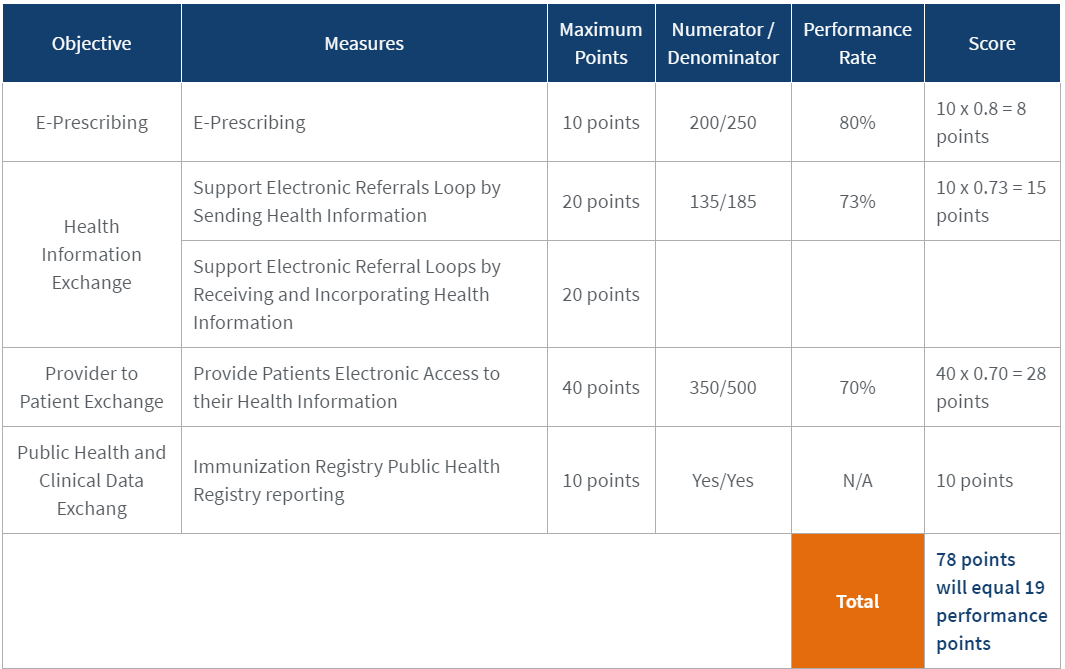Click the Score column header
This screenshot has height=669, width=1065.
992,43
